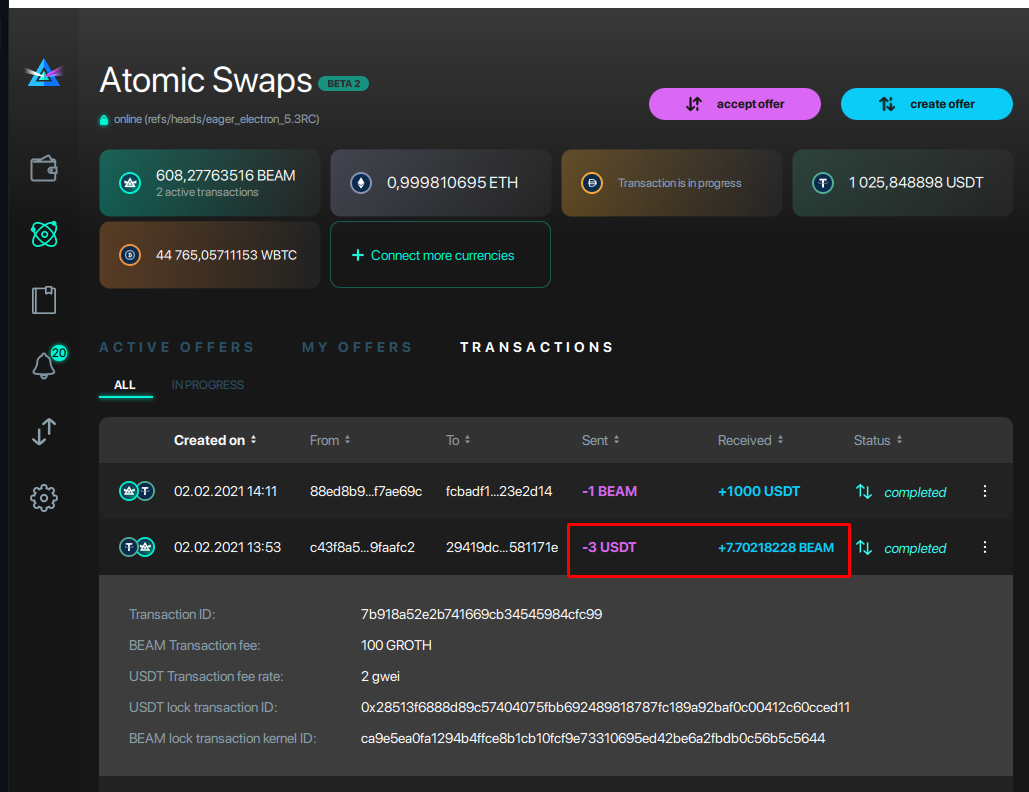1029x792 pixels.
Task: Click Connect more currencies
Action: tap(440, 254)
